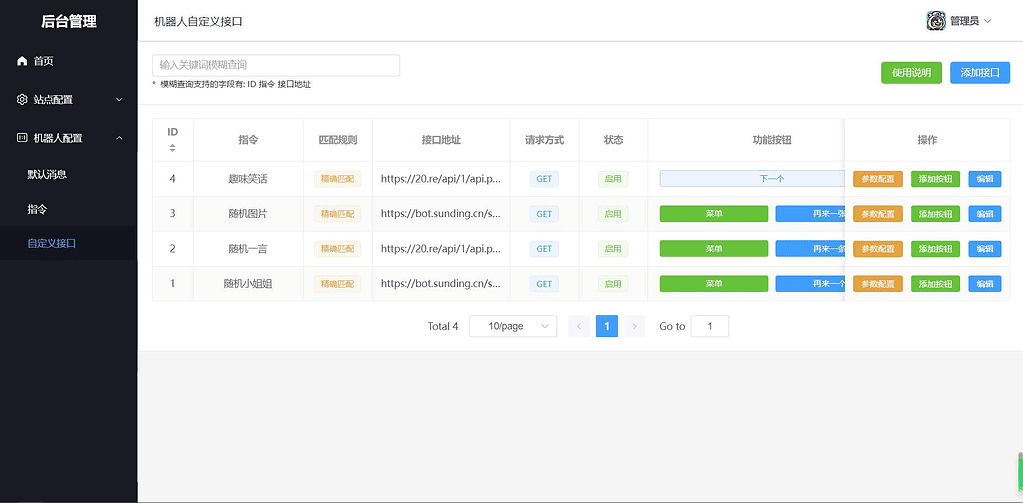
Task: Click 添加按钮 for the 随机图片 row
Action: click(935, 214)
